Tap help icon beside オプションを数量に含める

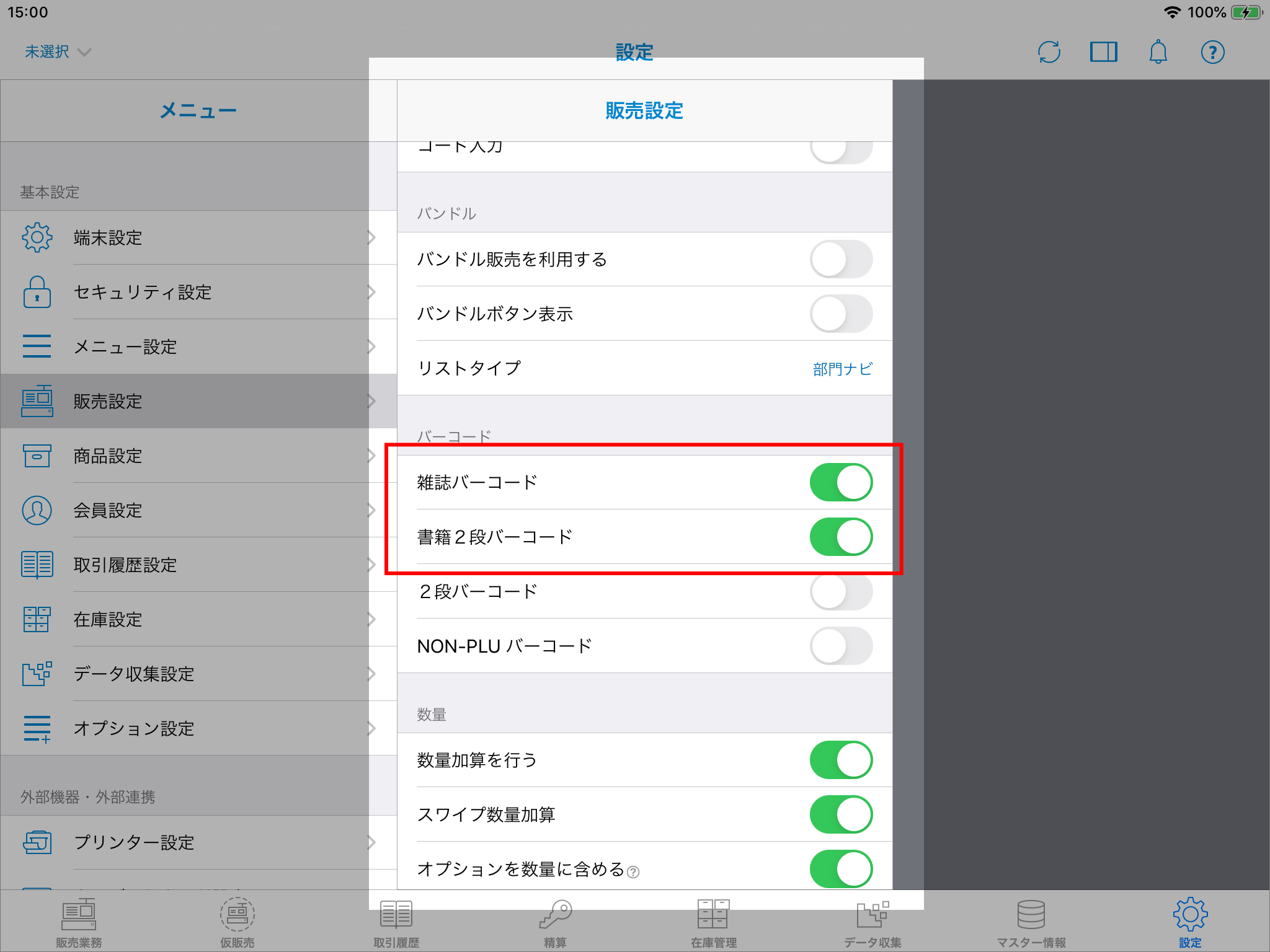pos(633,872)
